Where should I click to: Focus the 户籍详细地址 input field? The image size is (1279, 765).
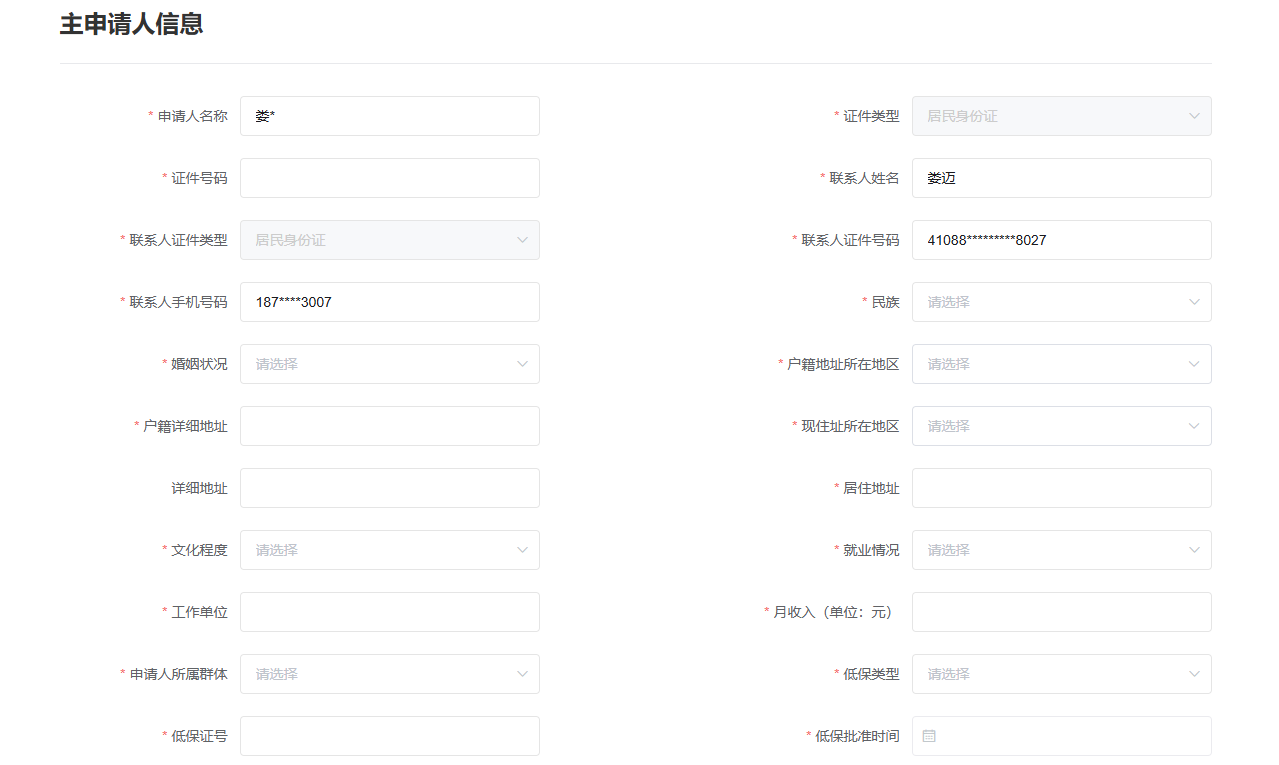tap(390, 426)
